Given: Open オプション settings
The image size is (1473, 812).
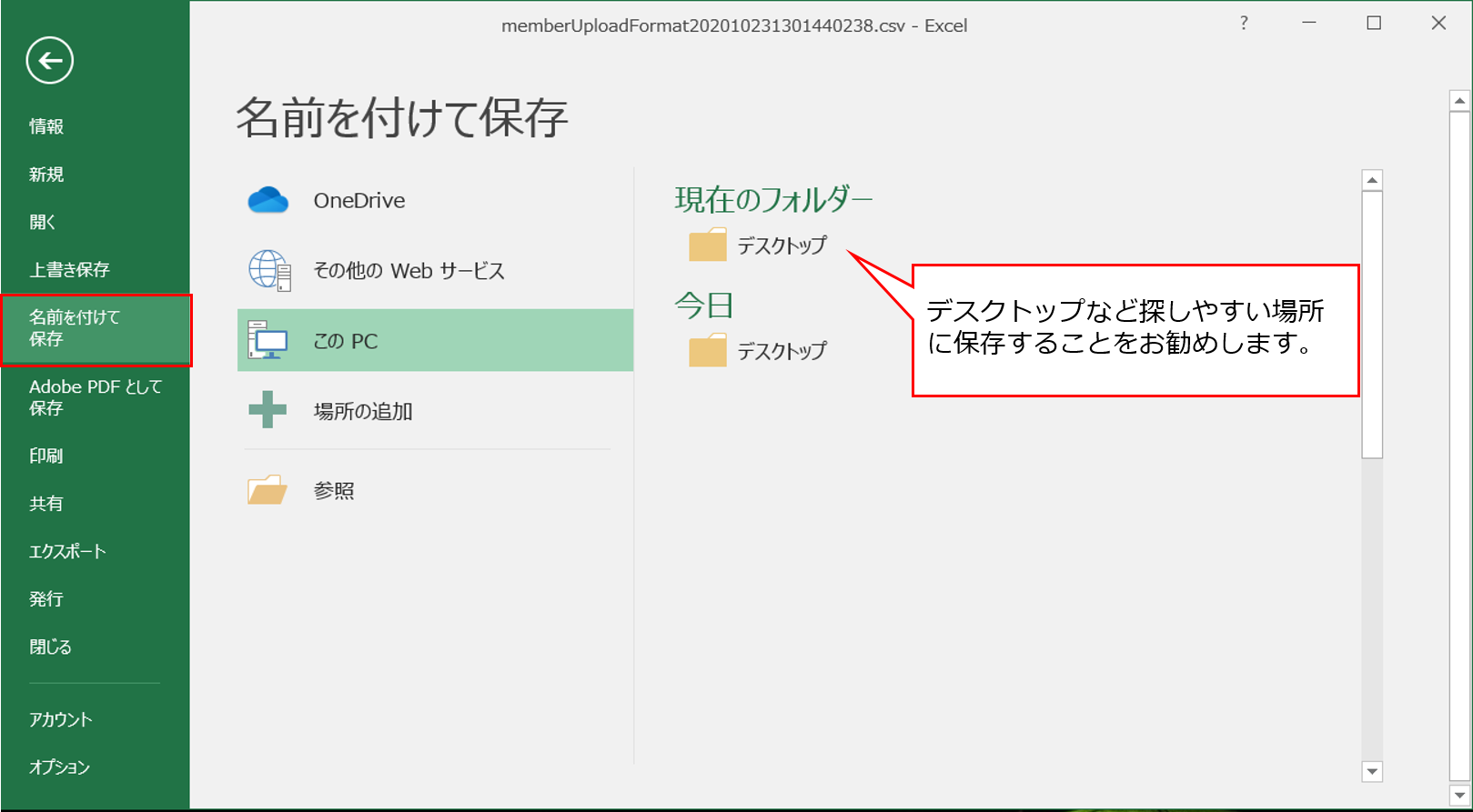Looking at the screenshot, I should [x=60, y=767].
